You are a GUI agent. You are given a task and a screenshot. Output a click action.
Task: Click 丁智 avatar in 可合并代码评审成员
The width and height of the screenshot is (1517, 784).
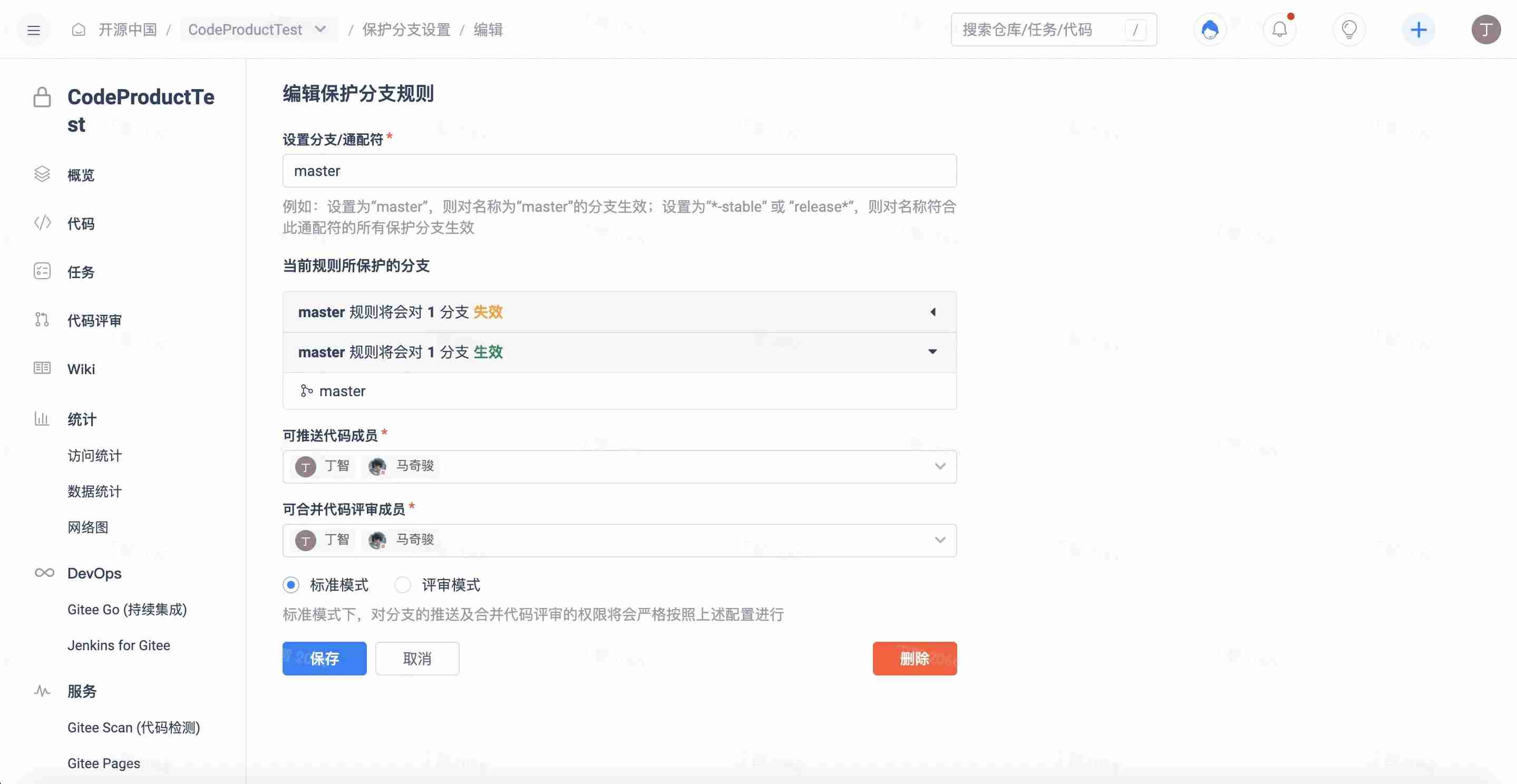[x=305, y=541]
